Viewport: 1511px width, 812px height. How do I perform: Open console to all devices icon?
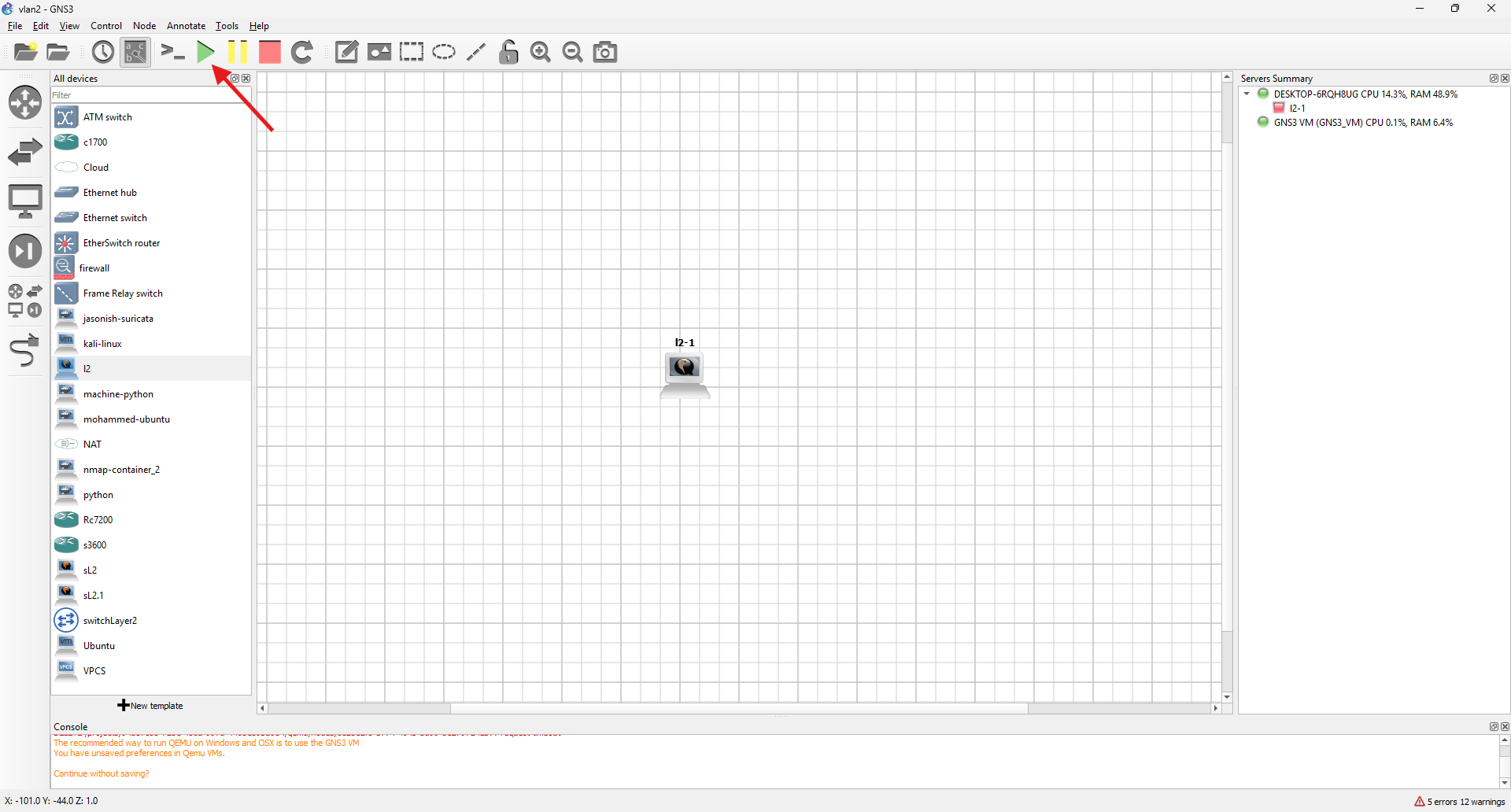pyautogui.click(x=172, y=52)
